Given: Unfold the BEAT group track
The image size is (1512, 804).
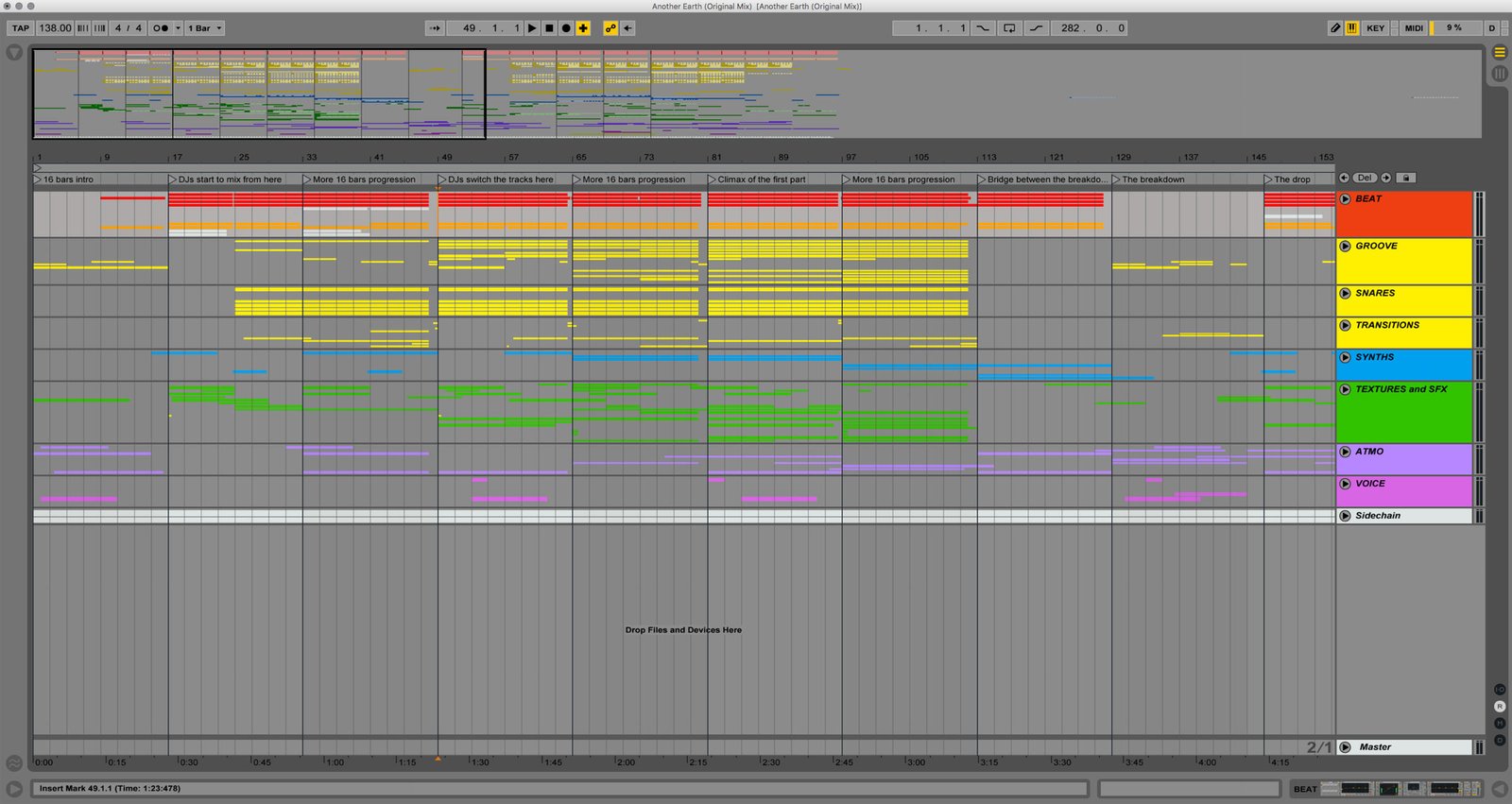Looking at the screenshot, I should pyautogui.click(x=1346, y=199).
